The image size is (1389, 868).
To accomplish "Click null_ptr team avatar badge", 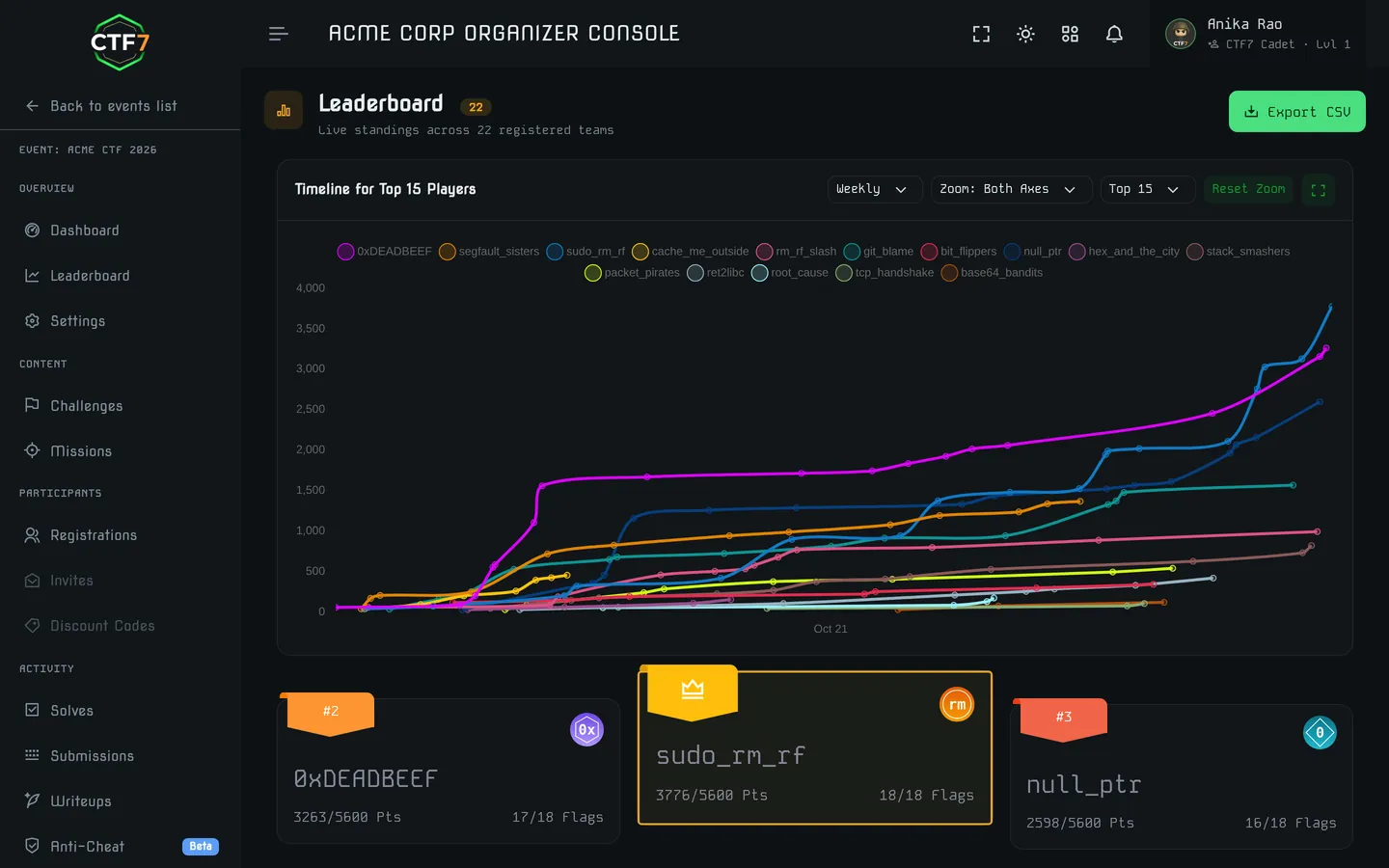I will [1320, 733].
